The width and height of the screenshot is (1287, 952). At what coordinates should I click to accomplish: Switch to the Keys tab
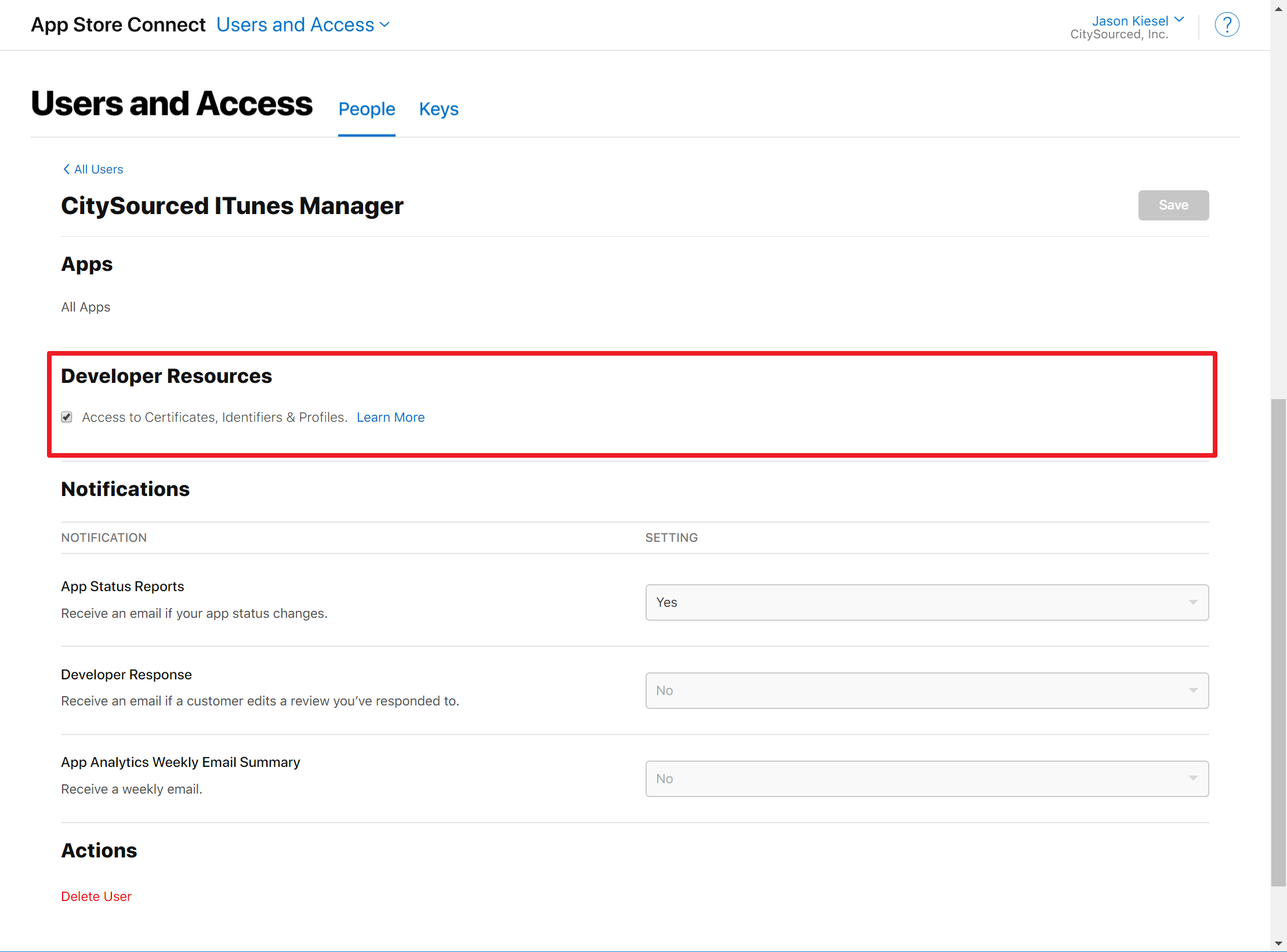438,108
